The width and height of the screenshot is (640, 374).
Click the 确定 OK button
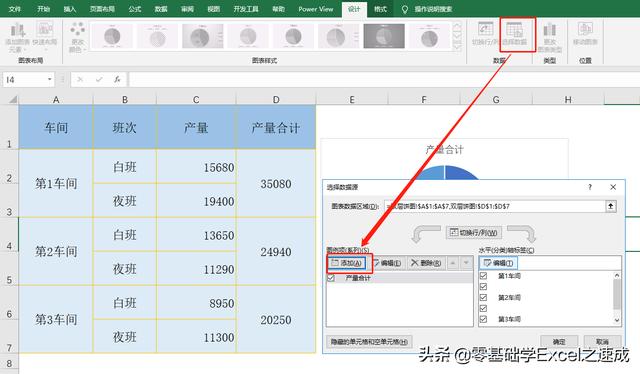pos(559,341)
